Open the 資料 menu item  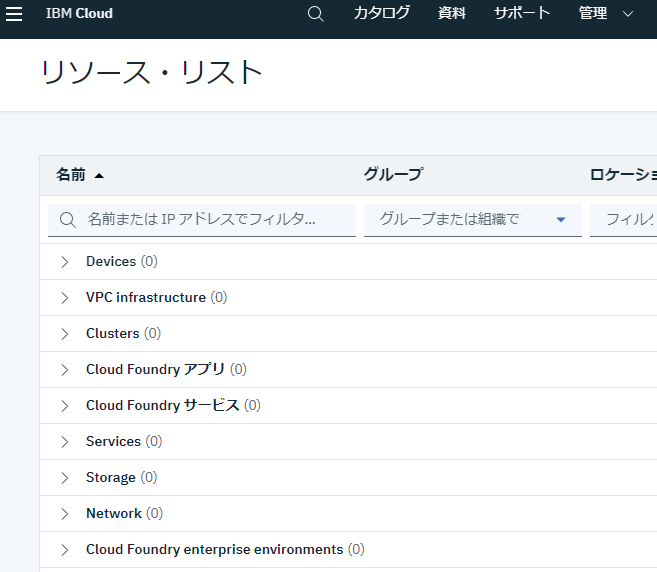tap(452, 13)
